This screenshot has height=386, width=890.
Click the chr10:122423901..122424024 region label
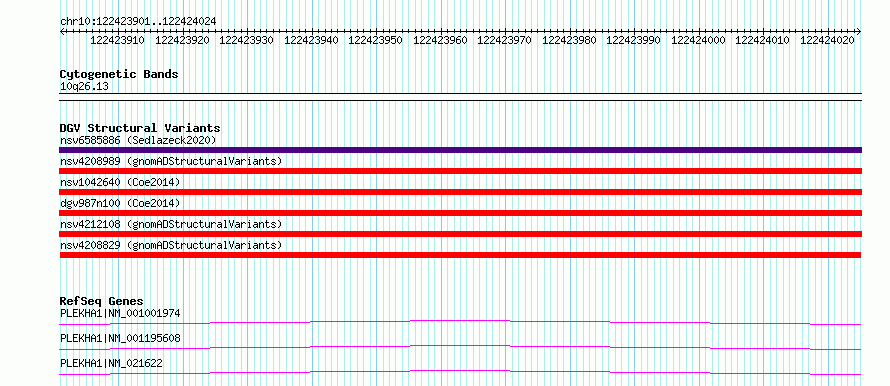(x=138, y=22)
